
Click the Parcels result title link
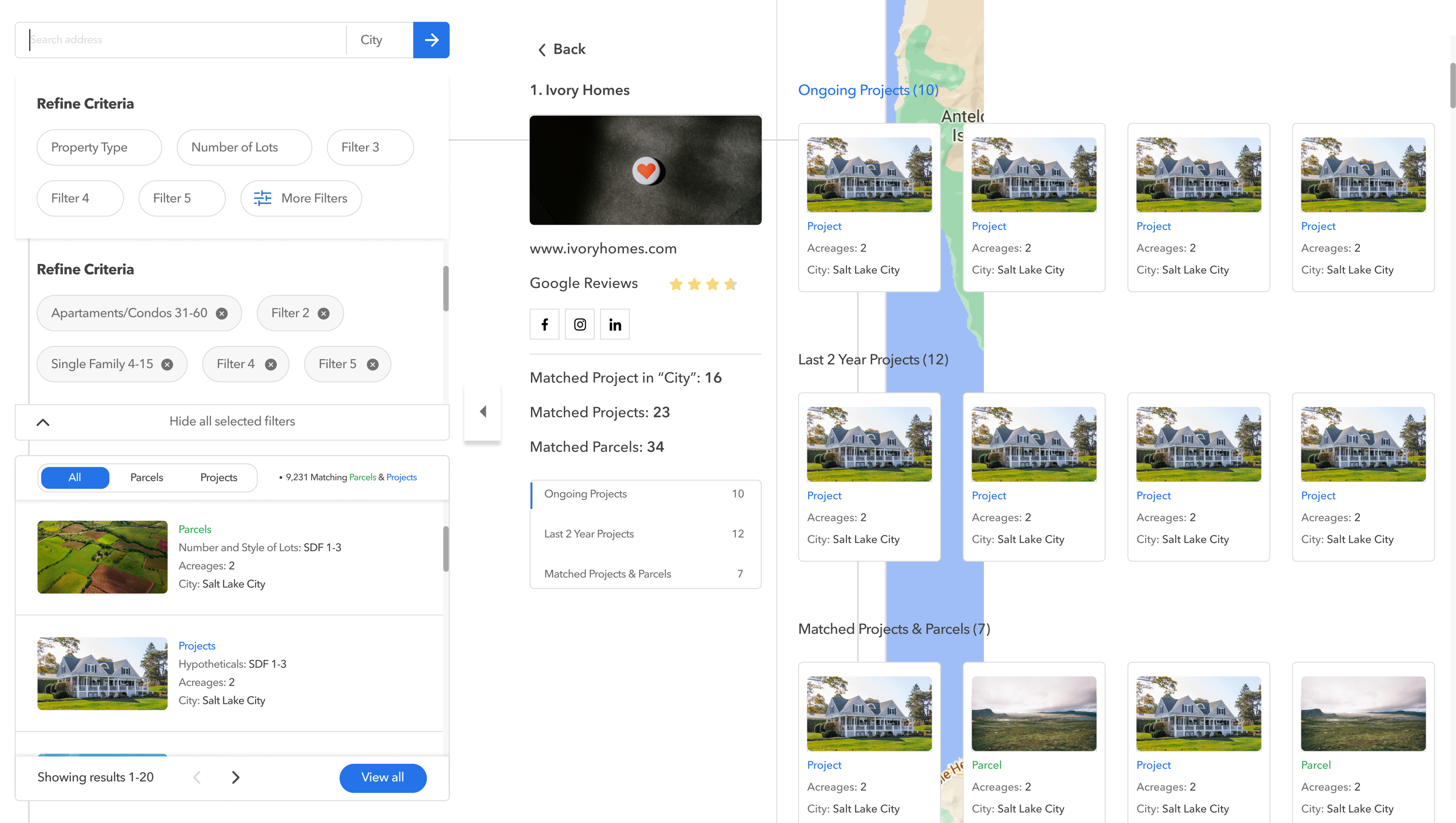pyautogui.click(x=195, y=530)
